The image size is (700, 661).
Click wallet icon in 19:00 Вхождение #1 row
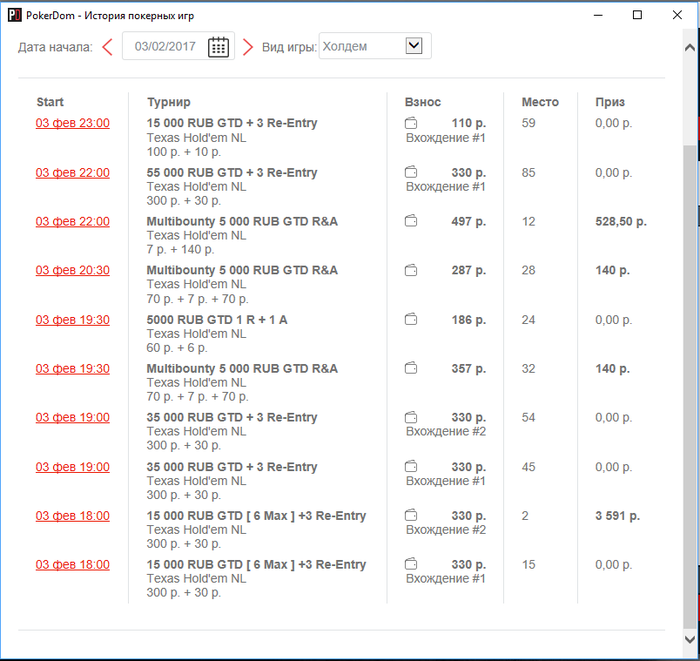pyautogui.click(x=411, y=466)
